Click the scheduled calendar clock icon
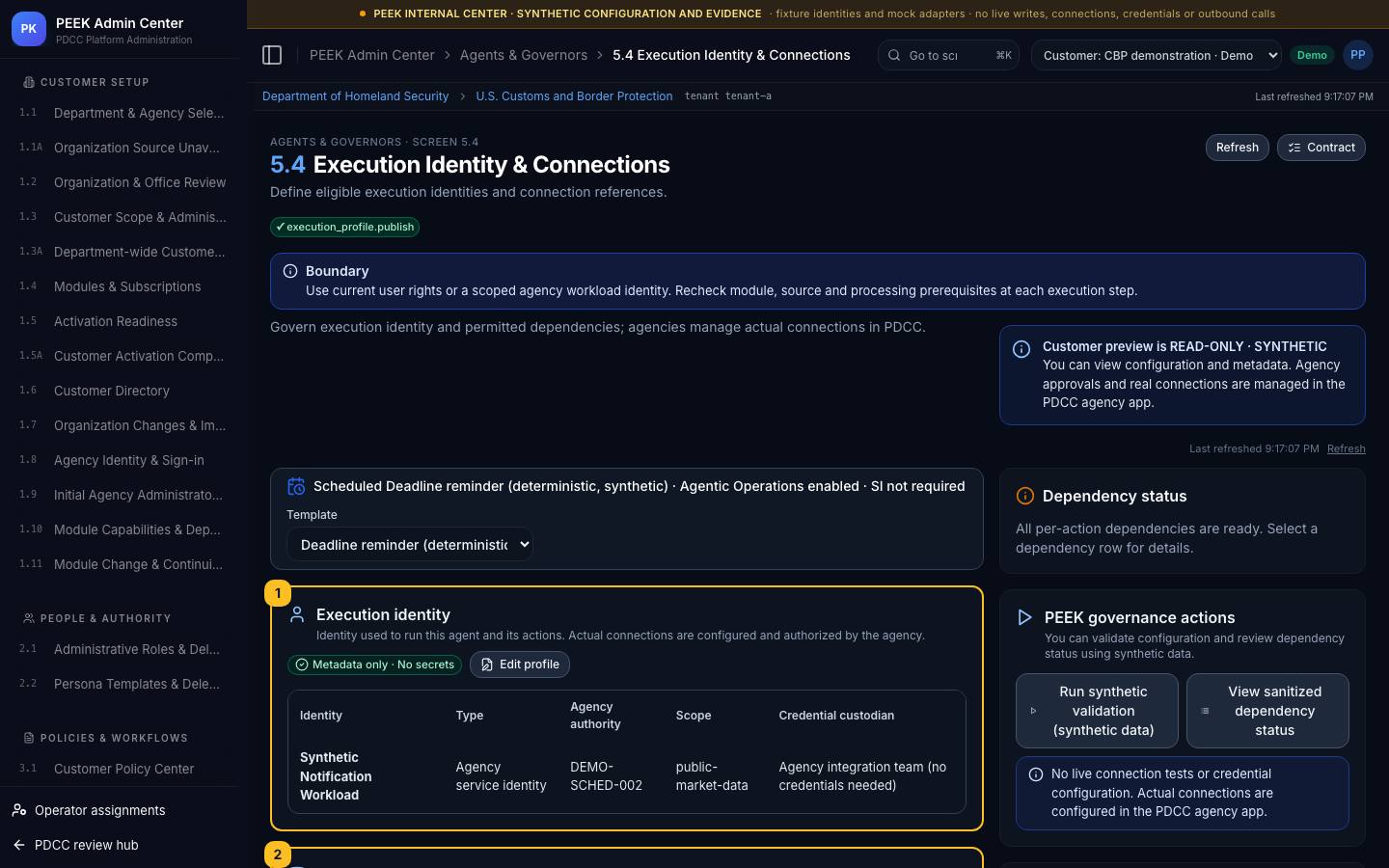 coord(296,486)
